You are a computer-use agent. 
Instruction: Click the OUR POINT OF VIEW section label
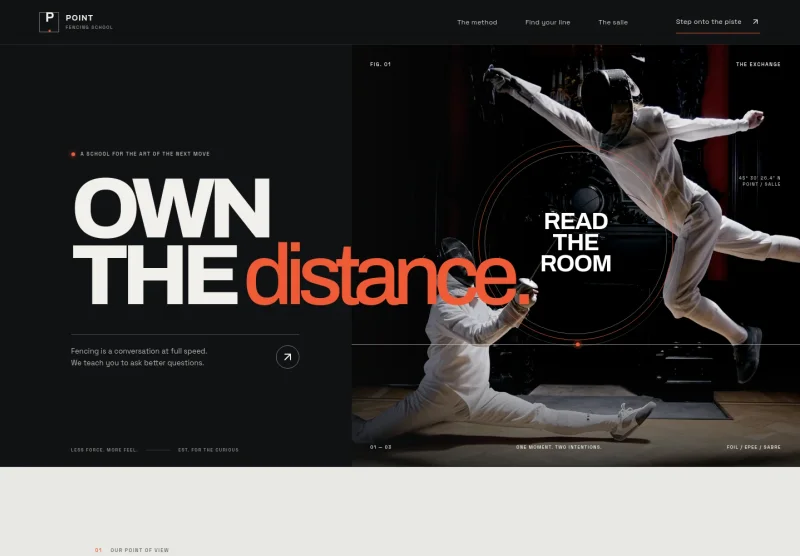[139, 550]
